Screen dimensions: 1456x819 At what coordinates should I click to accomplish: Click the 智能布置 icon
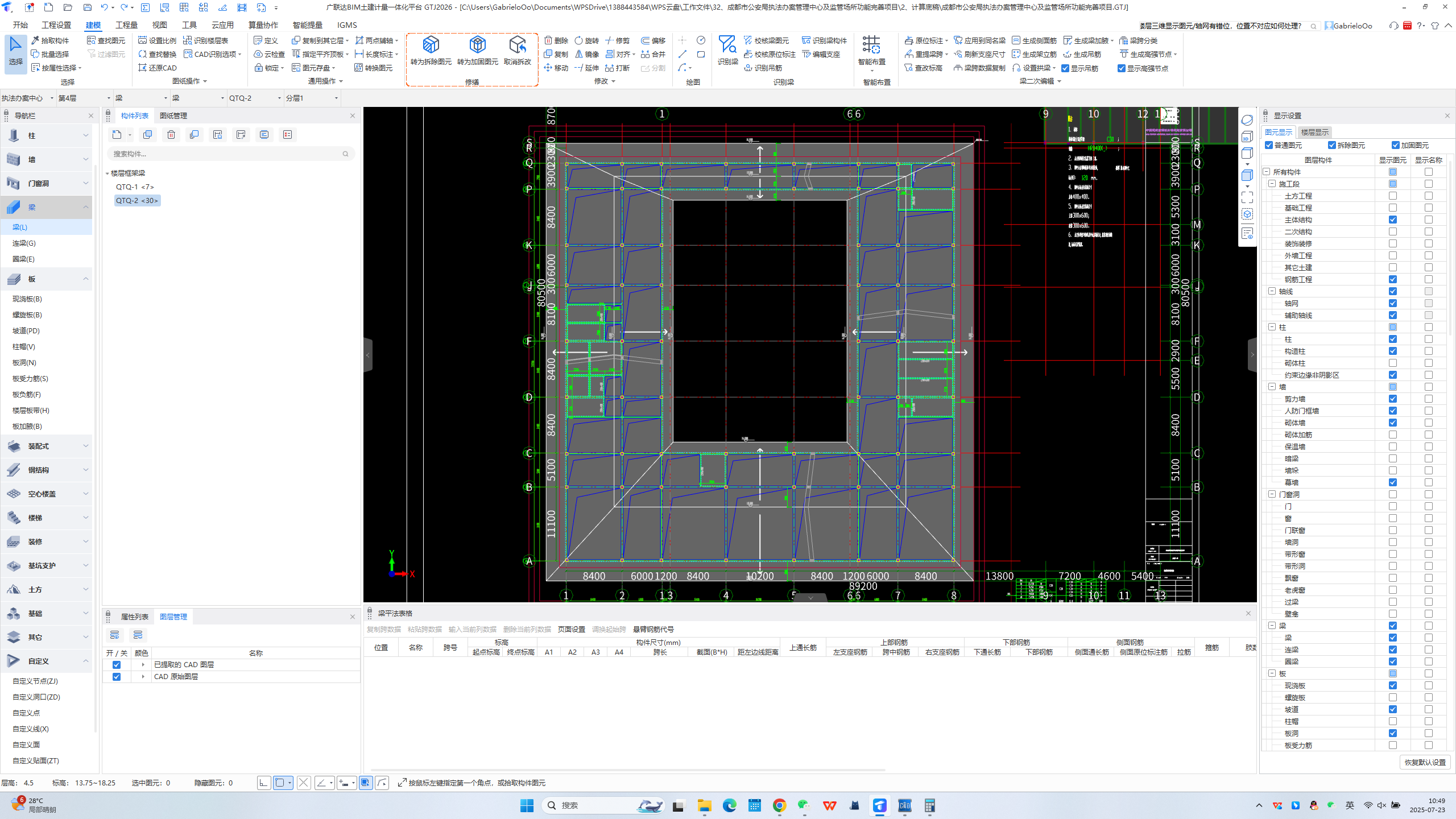[871, 44]
